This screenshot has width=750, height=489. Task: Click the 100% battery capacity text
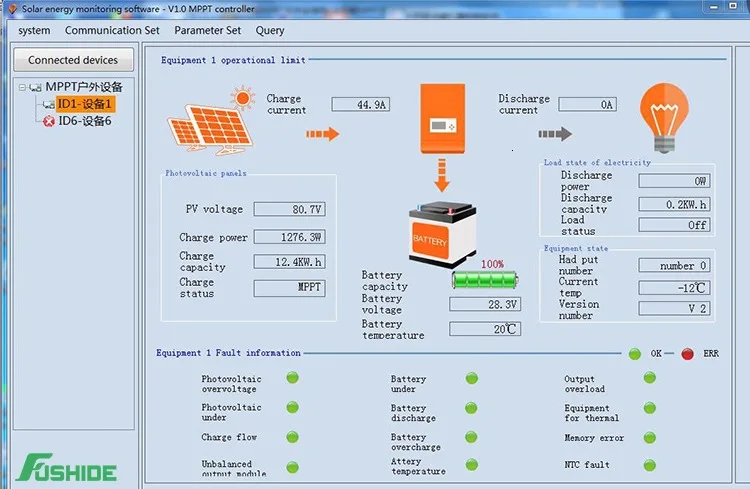click(492, 264)
